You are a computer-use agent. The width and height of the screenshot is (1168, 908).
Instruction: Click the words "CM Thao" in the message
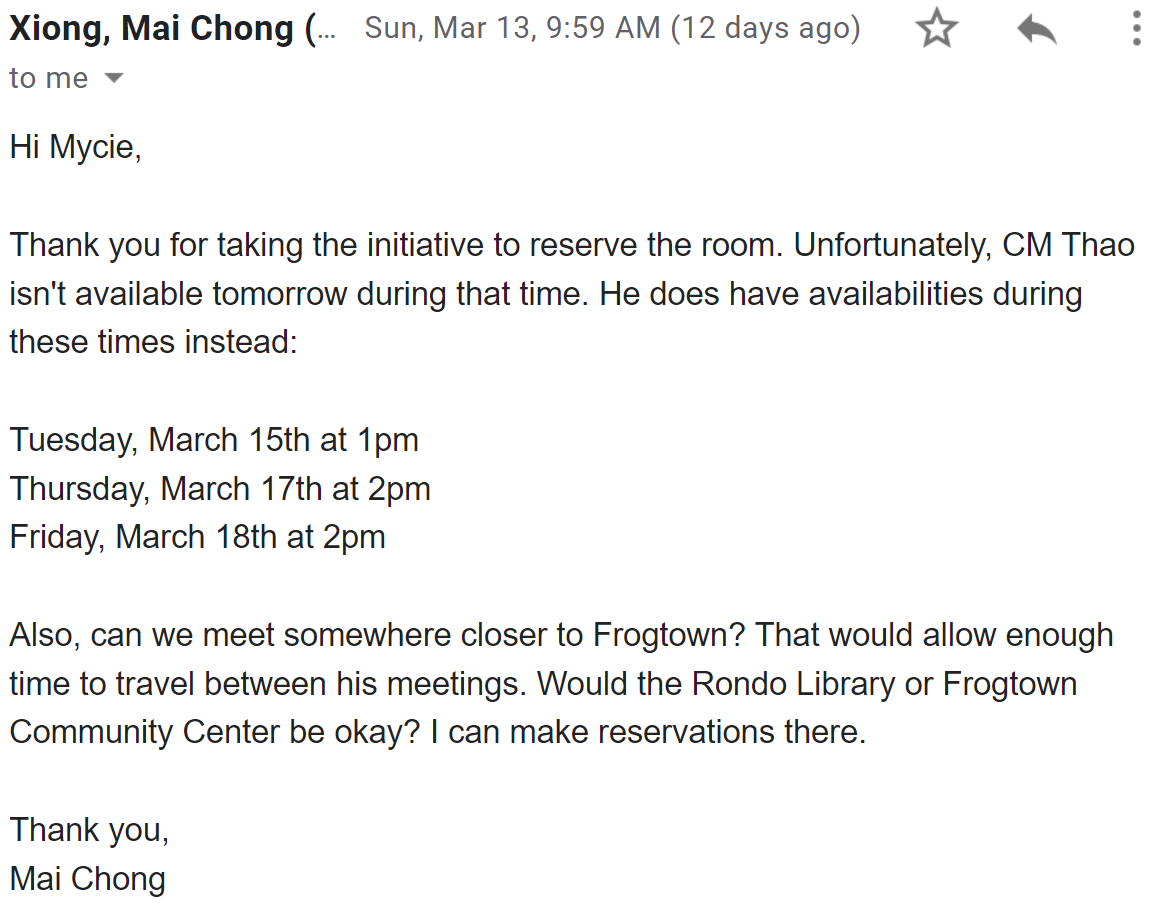coord(1068,245)
